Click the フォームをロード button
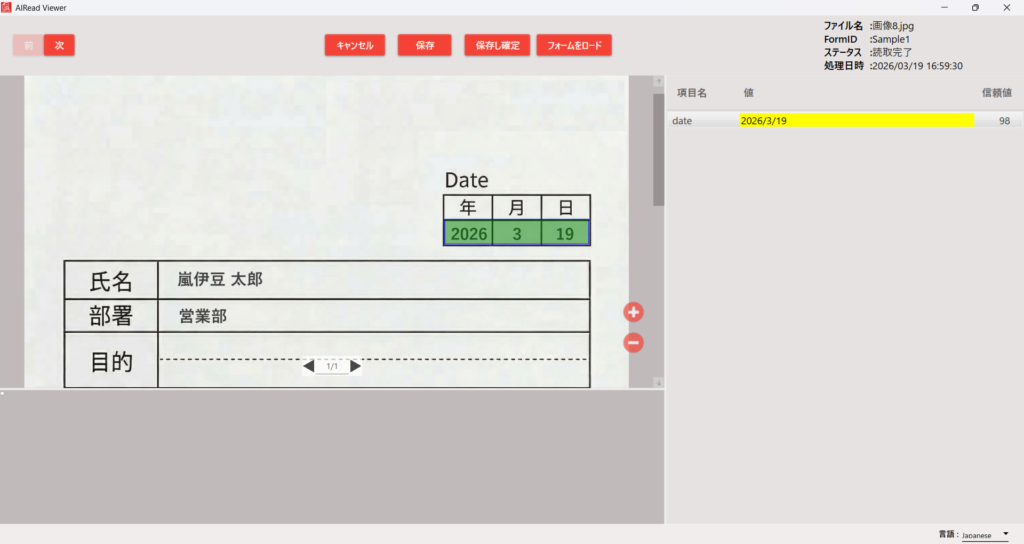 573,46
